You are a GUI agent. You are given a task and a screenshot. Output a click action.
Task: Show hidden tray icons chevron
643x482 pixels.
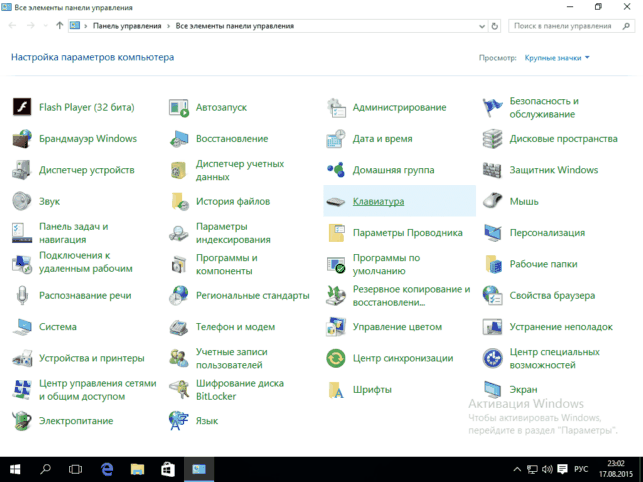517,469
